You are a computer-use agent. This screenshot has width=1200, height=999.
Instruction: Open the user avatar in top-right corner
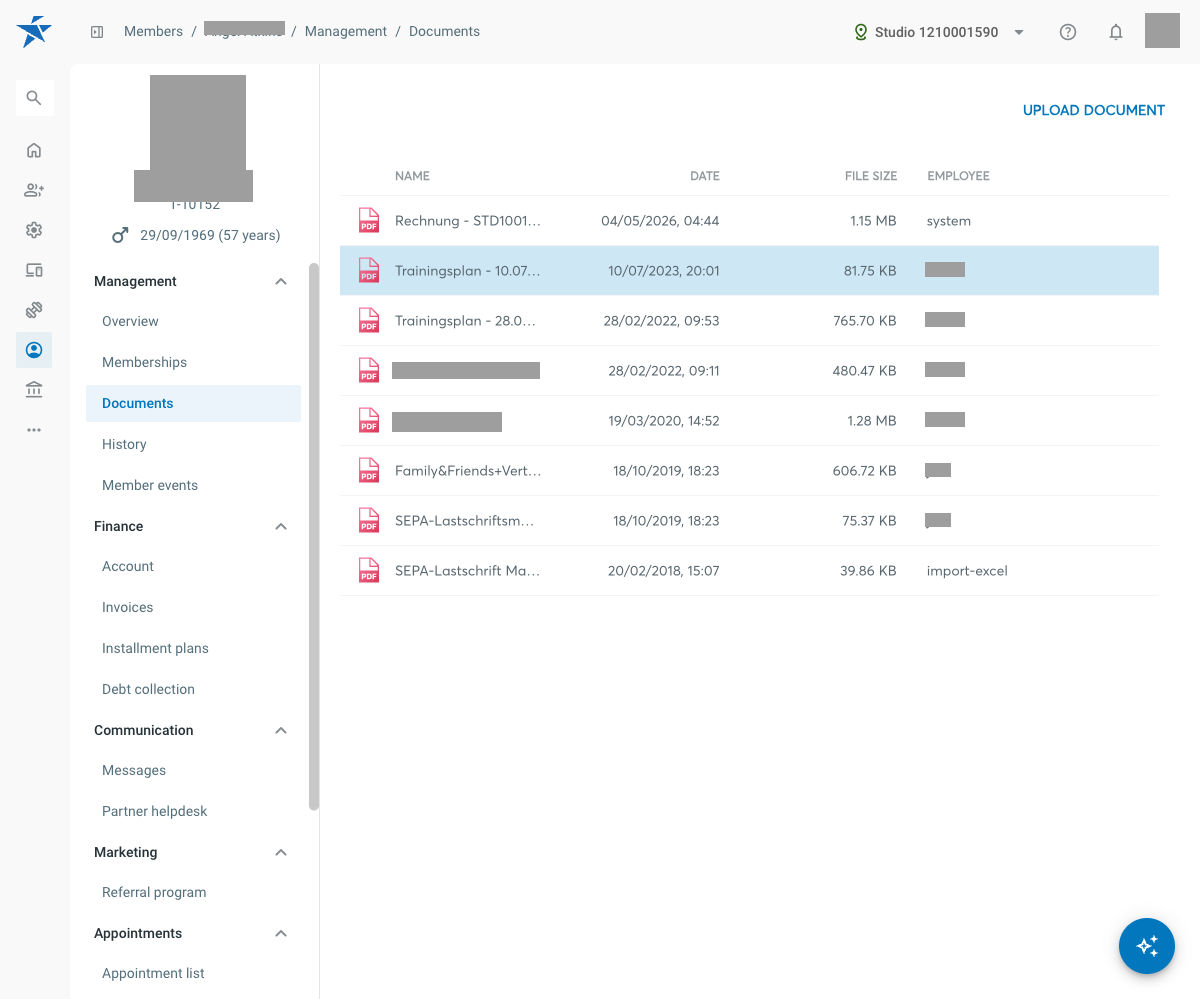coord(1162,31)
